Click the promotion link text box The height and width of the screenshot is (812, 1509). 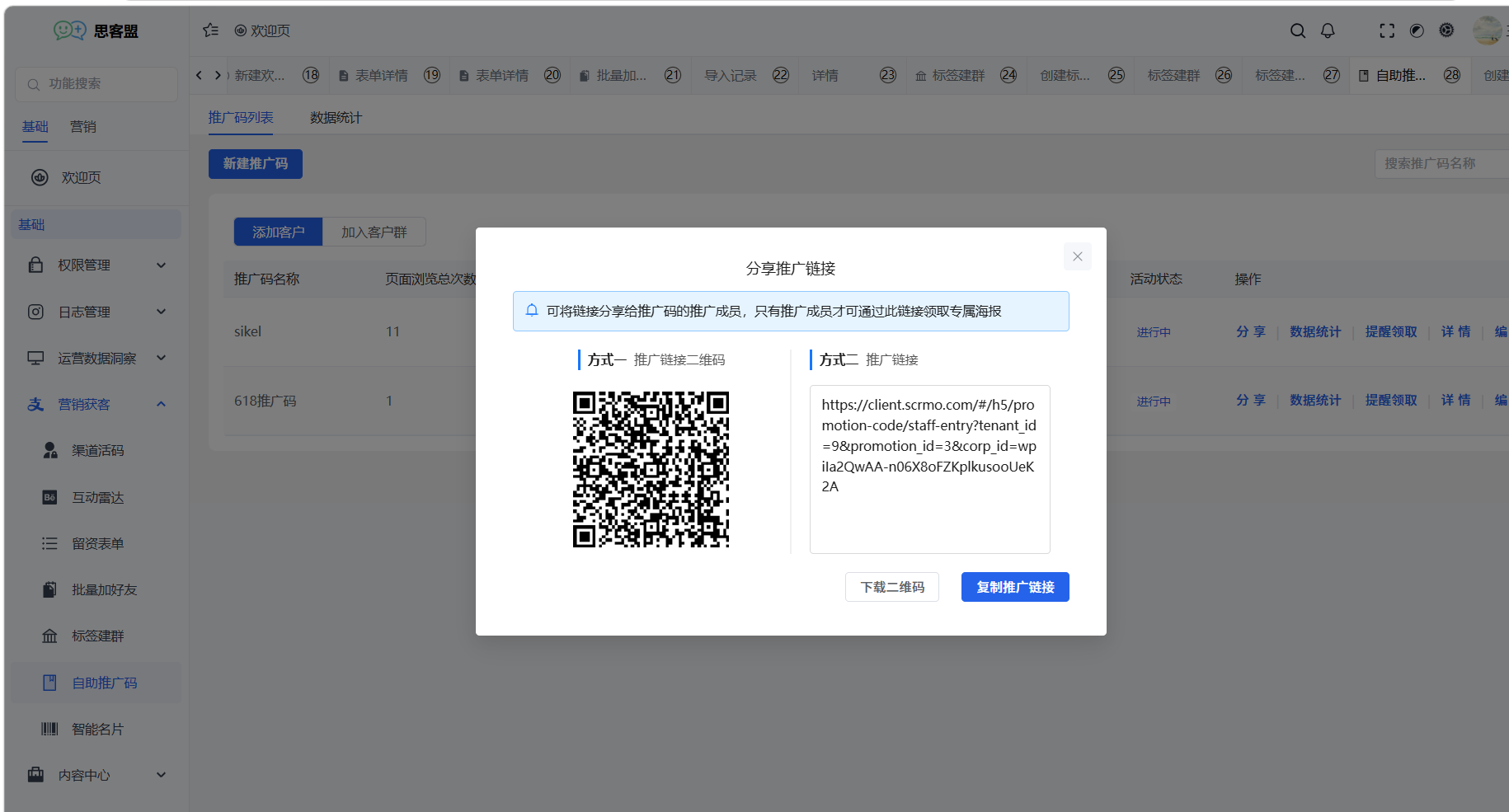point(930,469)
